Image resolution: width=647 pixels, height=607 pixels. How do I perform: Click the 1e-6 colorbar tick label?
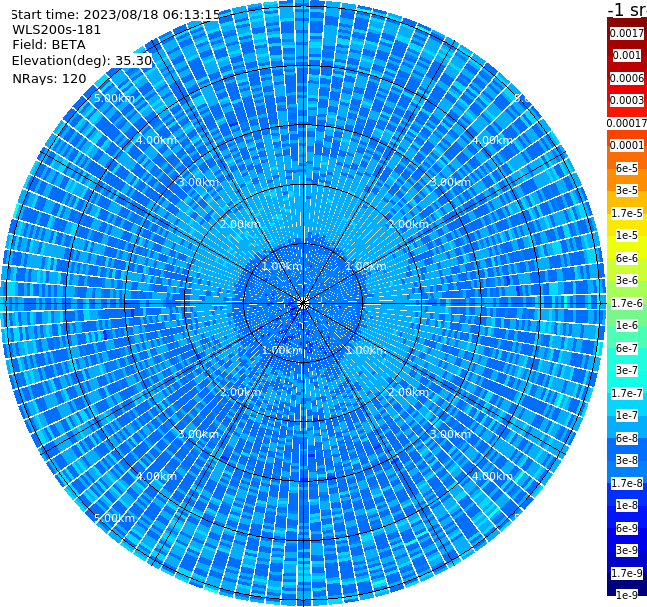pos(627,325)
